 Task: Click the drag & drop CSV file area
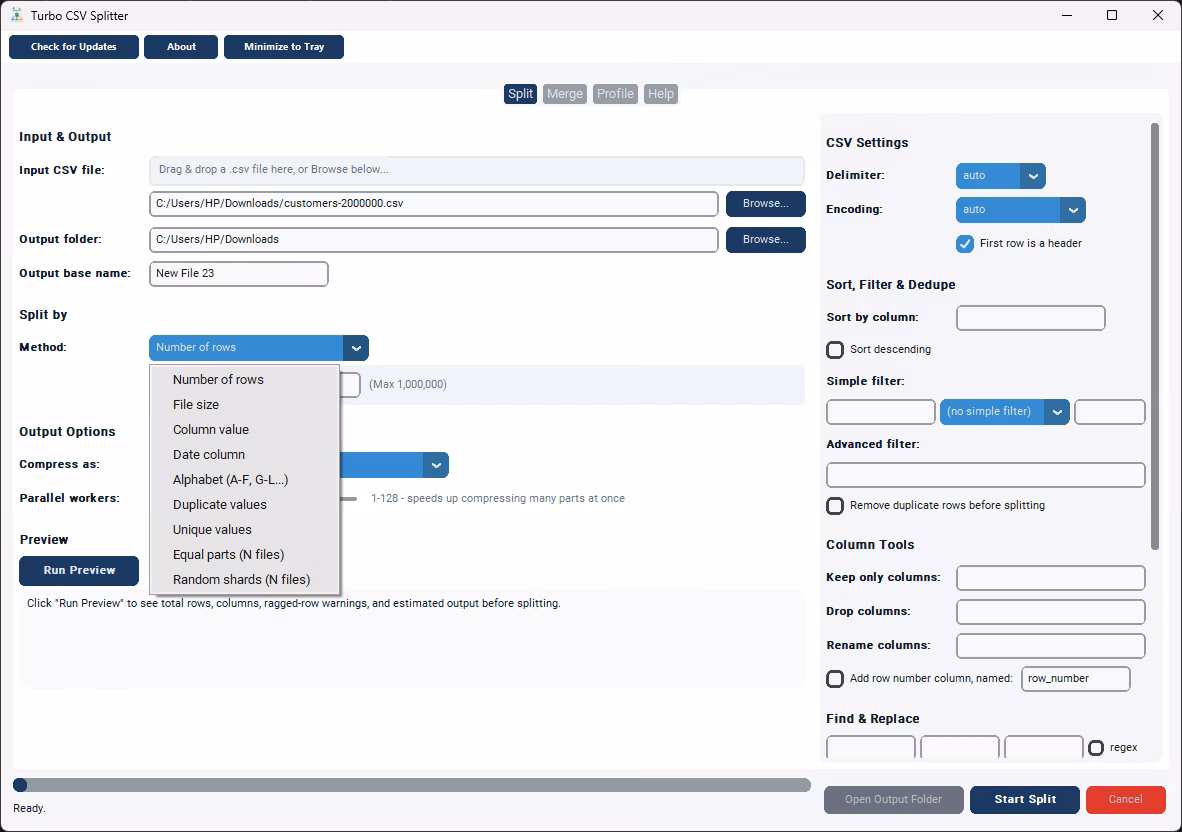point(476,170)
